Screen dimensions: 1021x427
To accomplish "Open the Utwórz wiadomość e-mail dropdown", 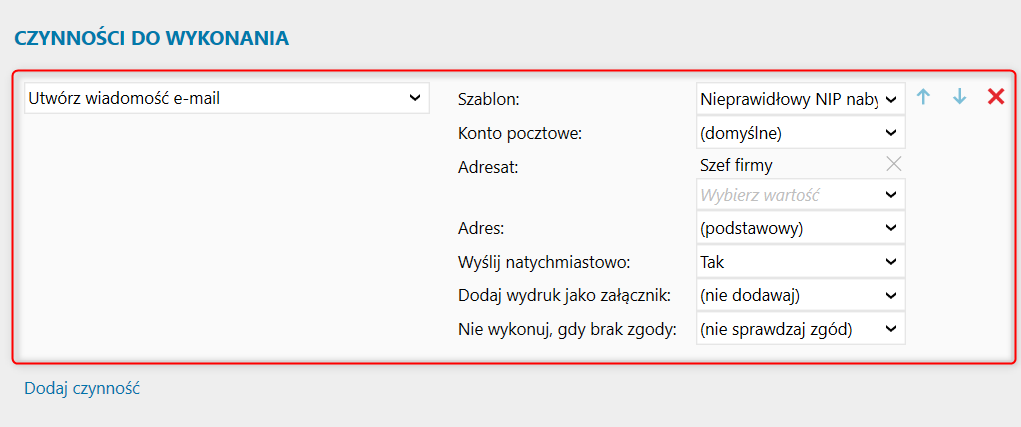I will click(225, 98).
